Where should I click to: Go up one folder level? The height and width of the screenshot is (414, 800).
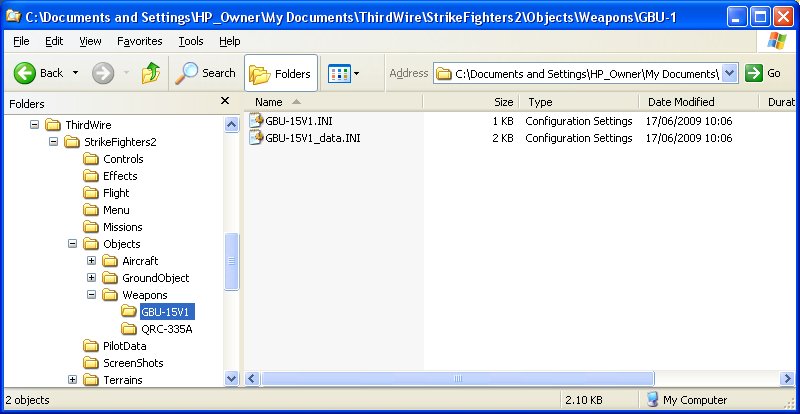point(151,73)
